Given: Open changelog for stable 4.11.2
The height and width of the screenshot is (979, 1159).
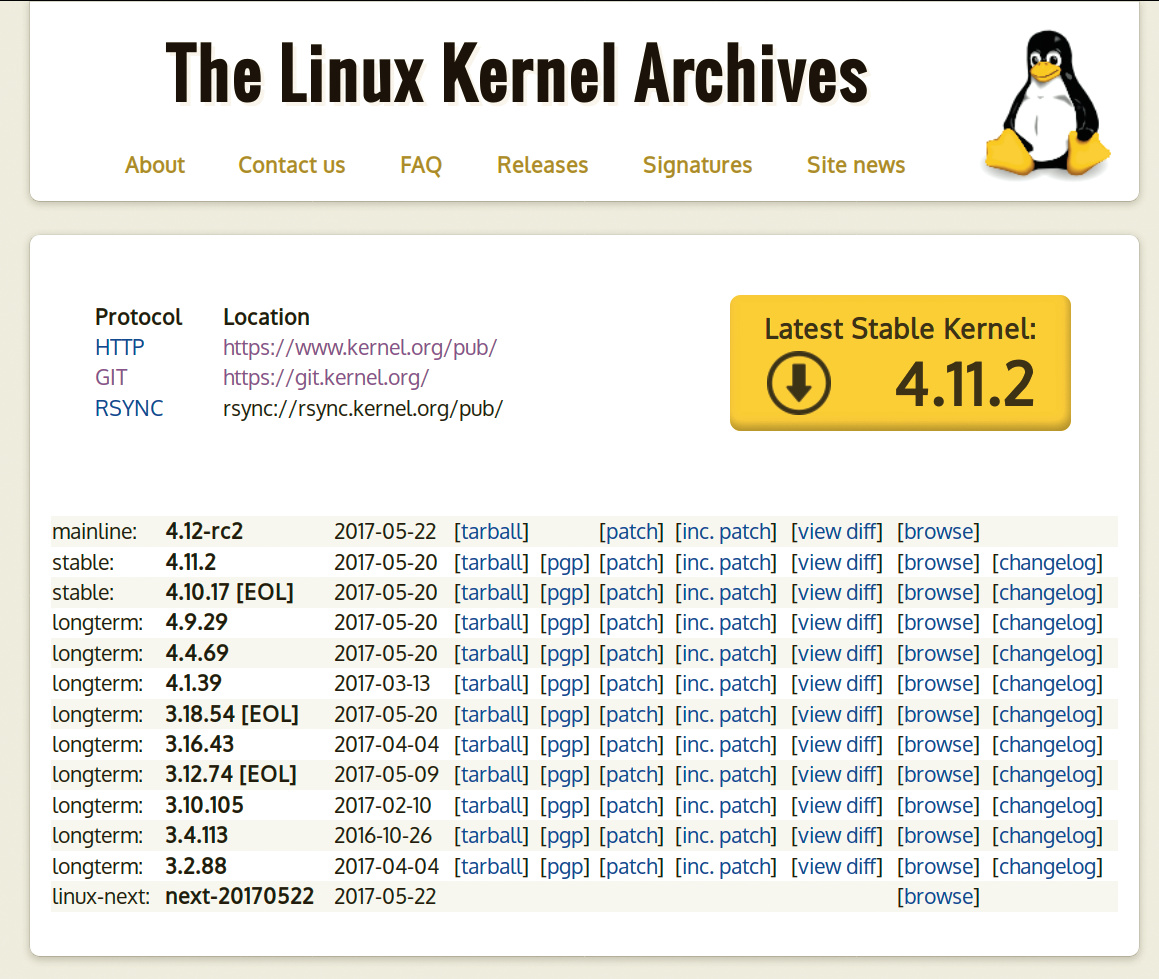Looking at the screenshot, I should (1047, 563).
